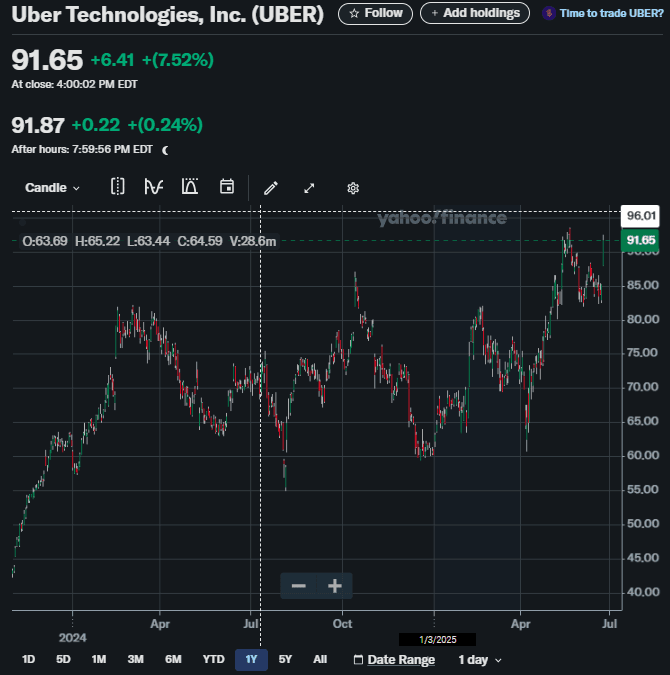Show the All time range
This screenshot has width=670, height=675.
coord(320,660)
